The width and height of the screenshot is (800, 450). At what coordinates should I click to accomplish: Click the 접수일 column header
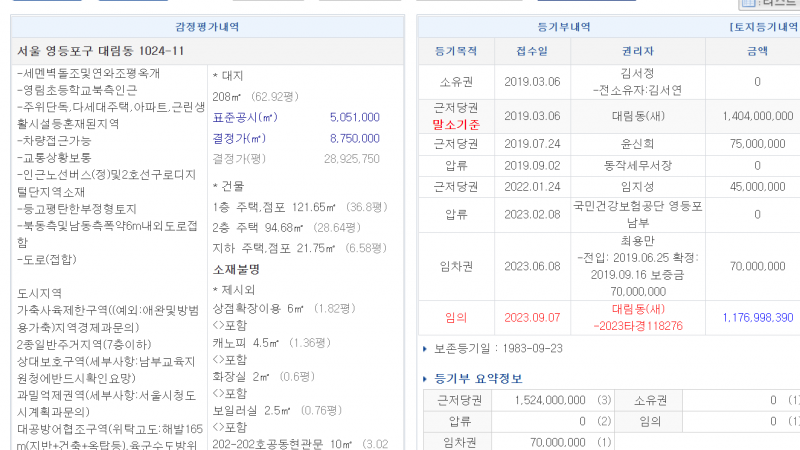(532, 49)
